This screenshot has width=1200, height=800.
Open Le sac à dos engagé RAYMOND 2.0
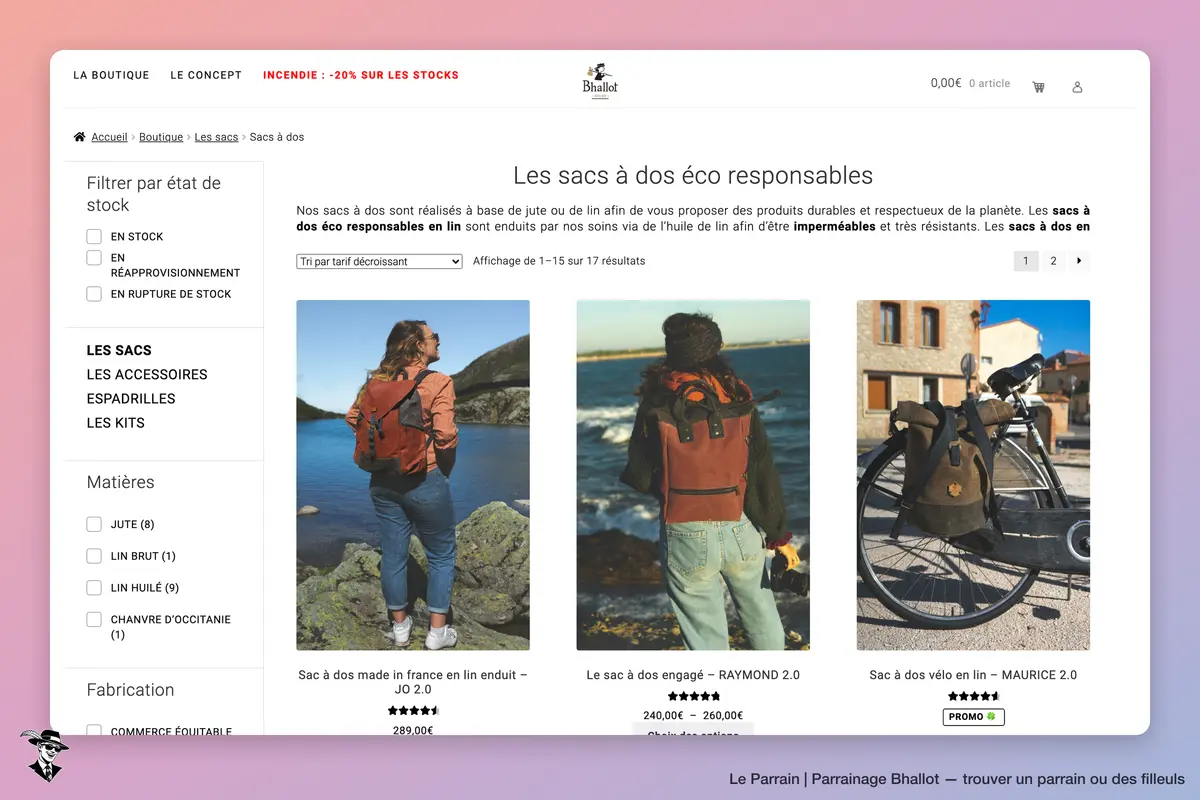[x=693, y=675]
